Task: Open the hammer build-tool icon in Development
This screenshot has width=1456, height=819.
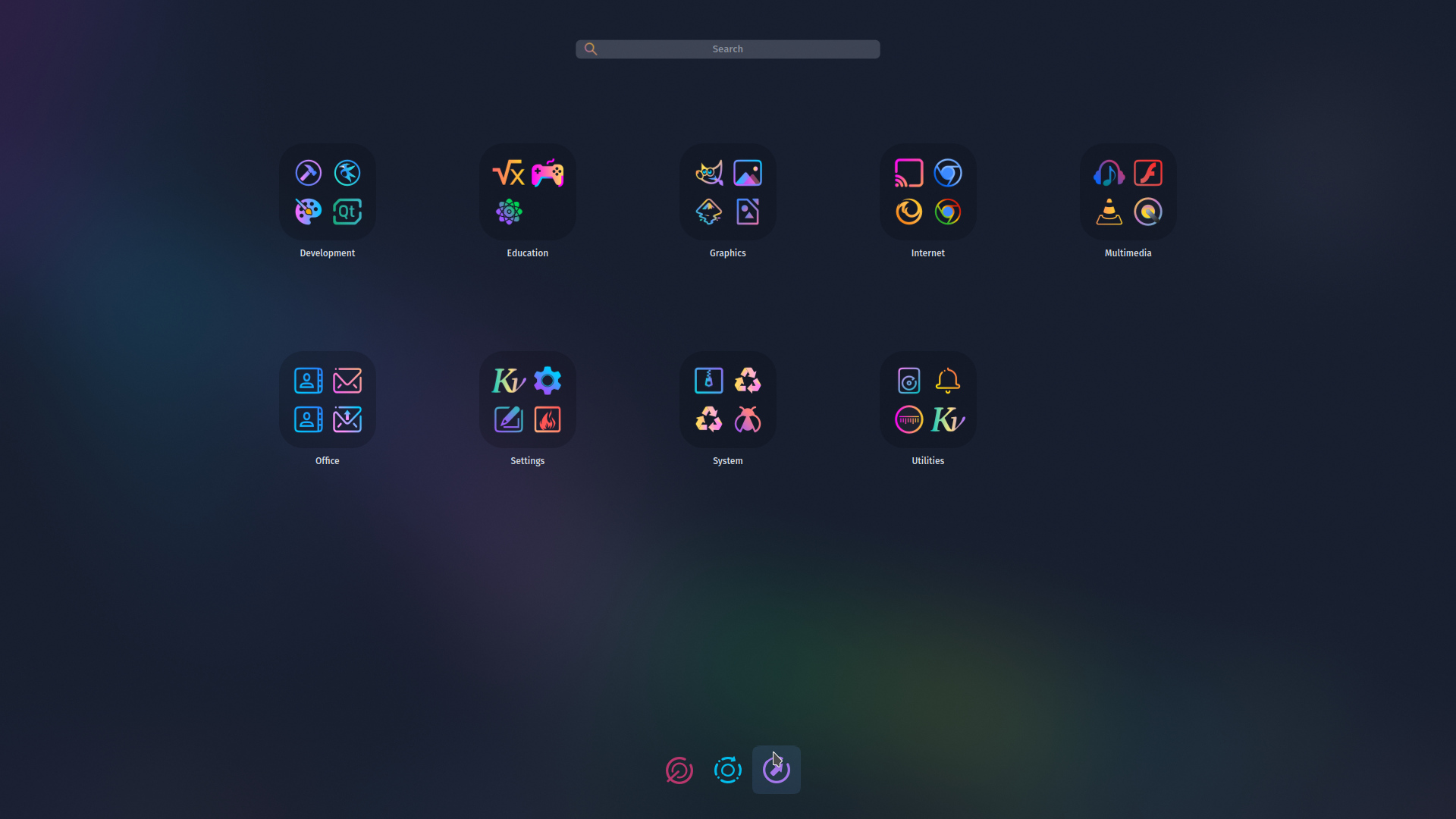Action: (308, 173)
